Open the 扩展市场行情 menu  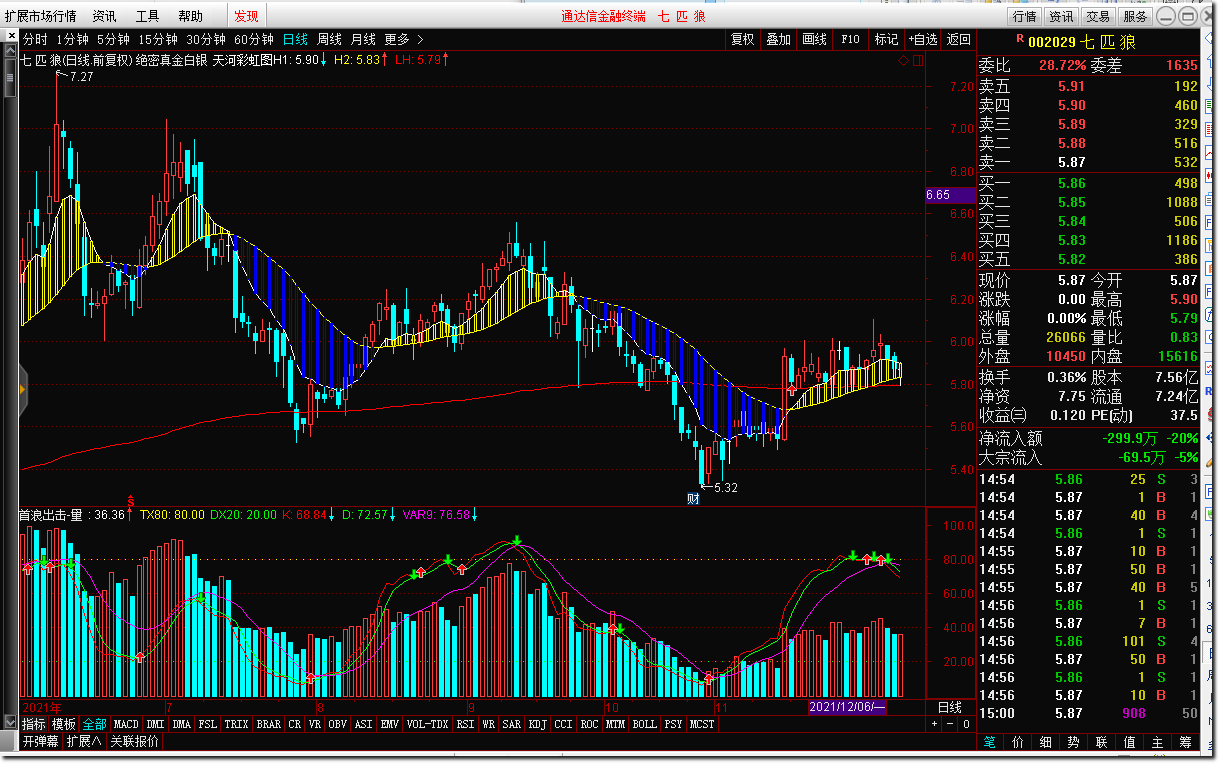(x=40, y=16)
